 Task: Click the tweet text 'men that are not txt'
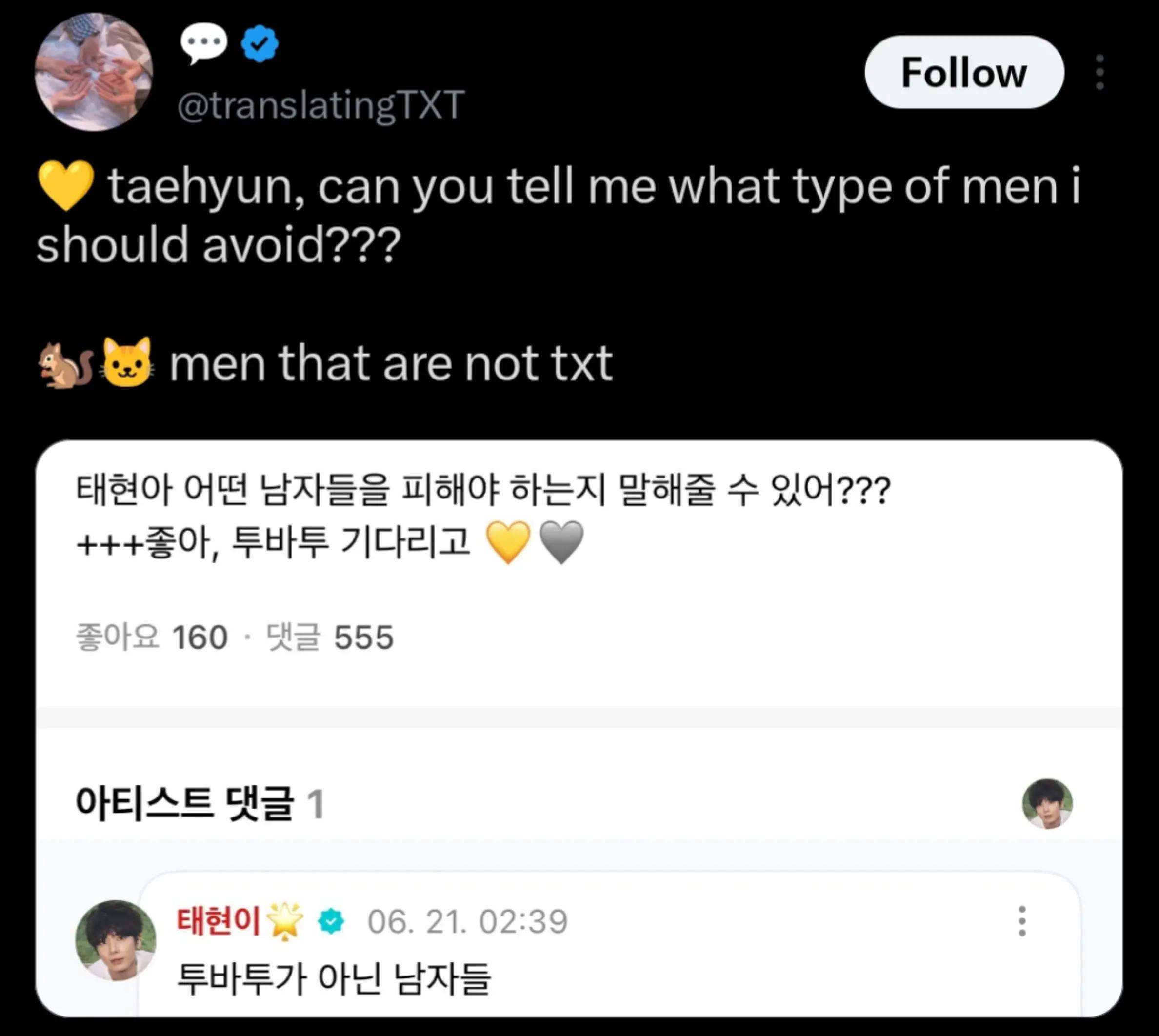[x=391, y=363]
